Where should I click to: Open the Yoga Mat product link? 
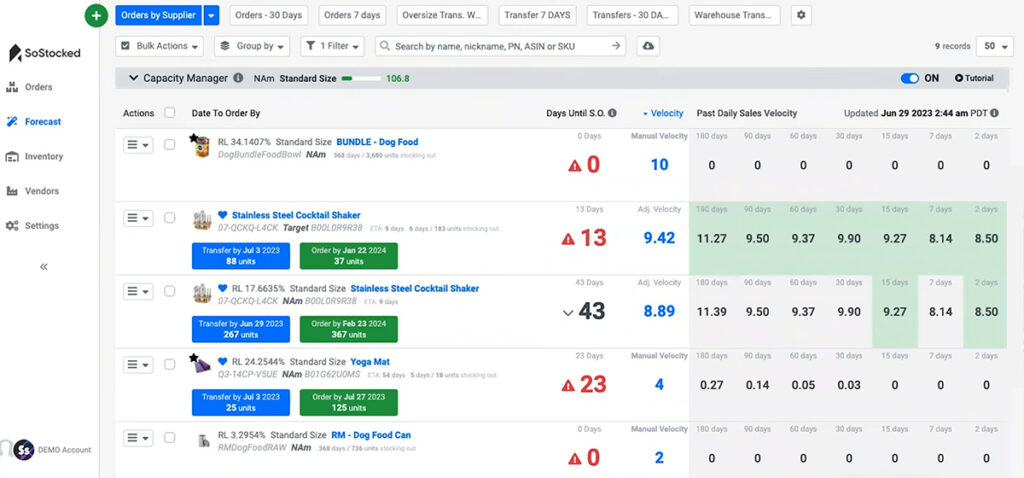[x=370, y=361]
